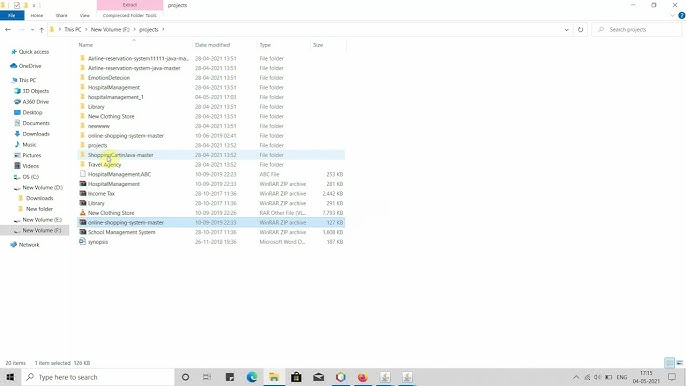
Task: Select 3D Objects in navigation pane
Action: click(35, 91)
